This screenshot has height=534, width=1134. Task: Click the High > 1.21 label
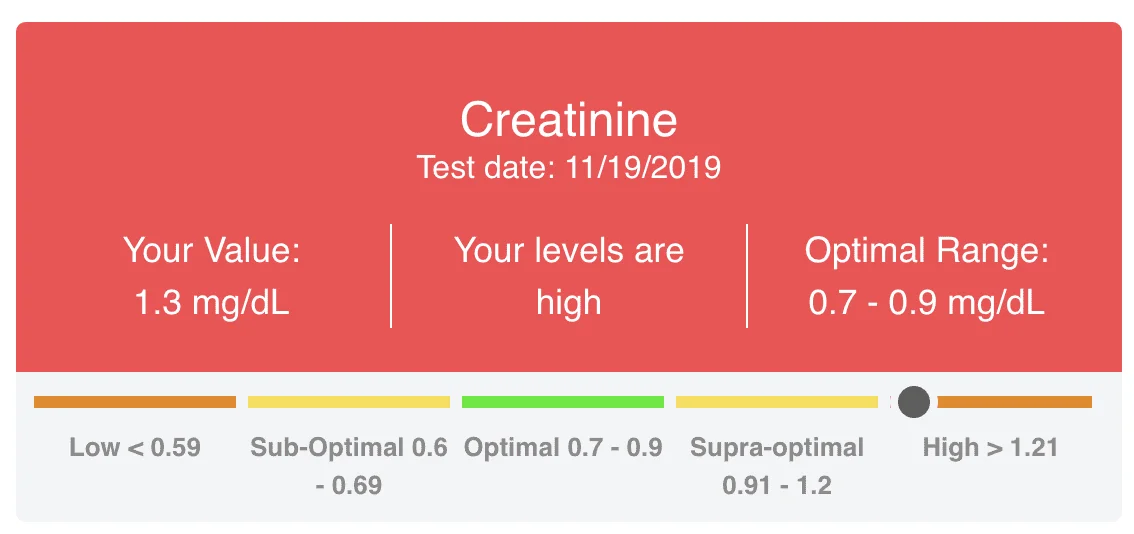[x=990, y=448]
